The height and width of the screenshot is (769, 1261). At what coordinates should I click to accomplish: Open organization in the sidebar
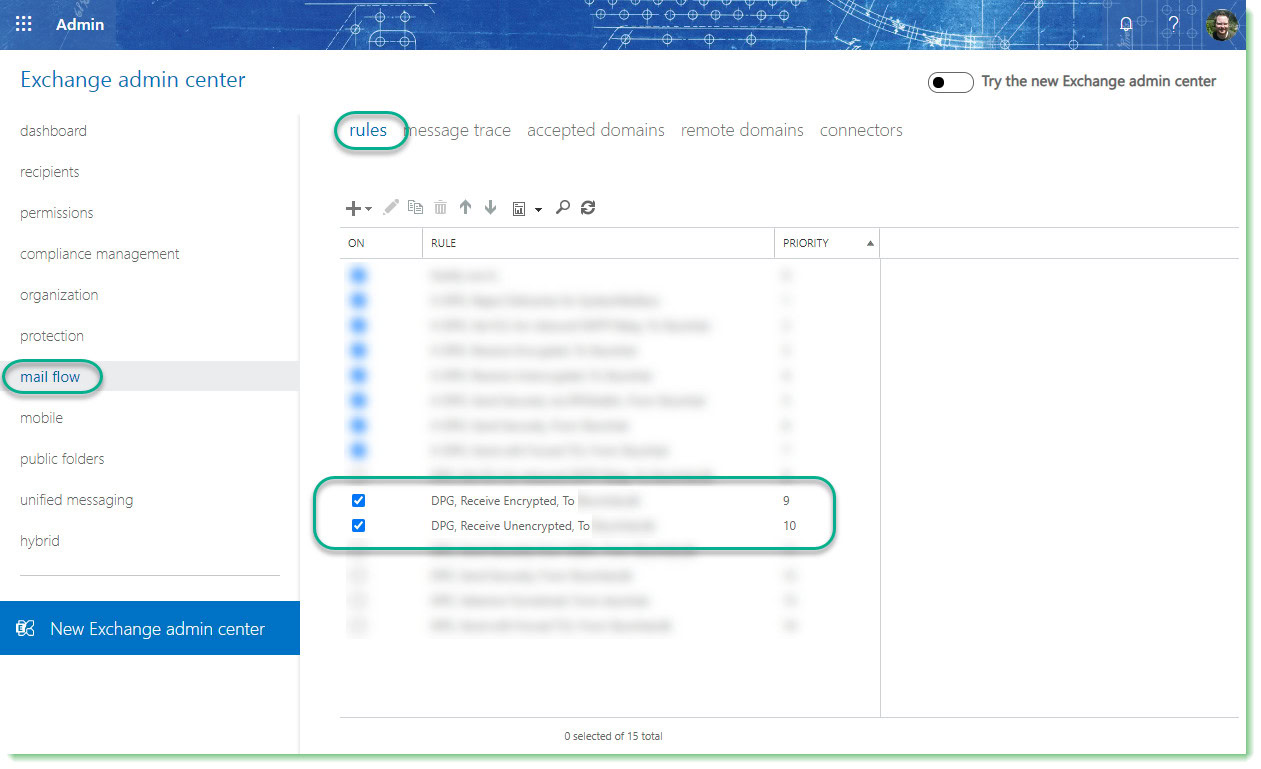(59, 295)
